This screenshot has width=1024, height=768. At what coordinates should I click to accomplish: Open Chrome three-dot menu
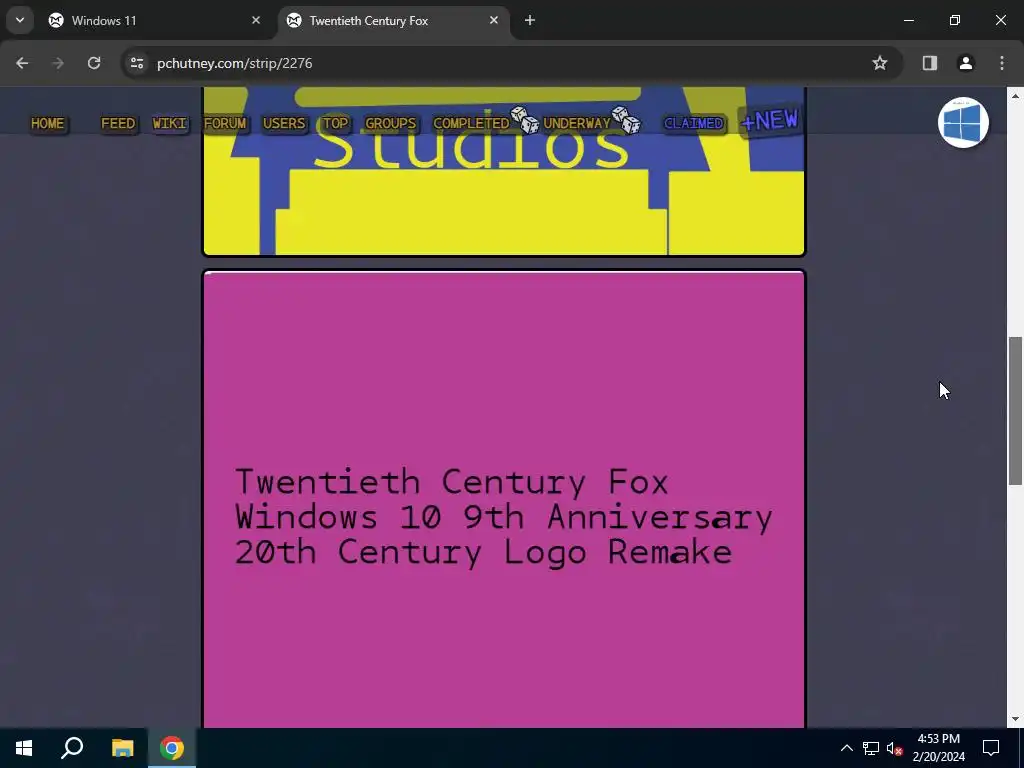pyautogui.click(x=1002, y=63)
